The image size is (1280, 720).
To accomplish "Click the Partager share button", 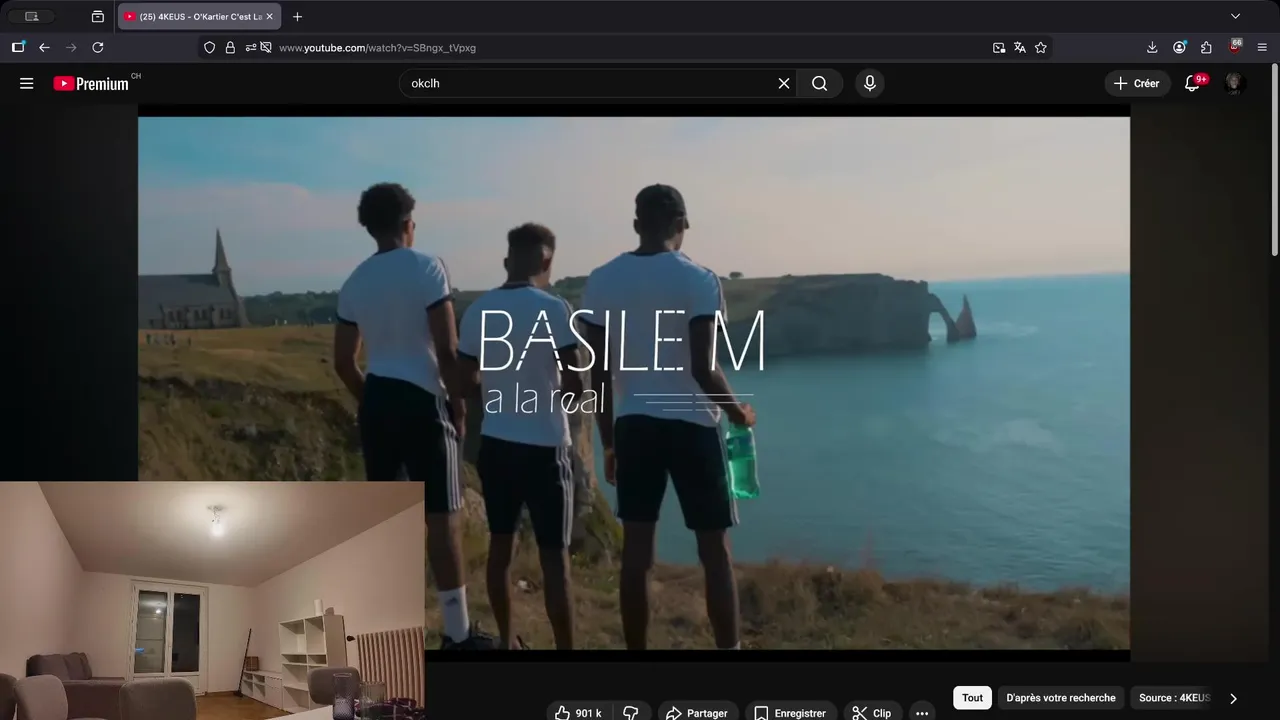I will coord(697,713).
